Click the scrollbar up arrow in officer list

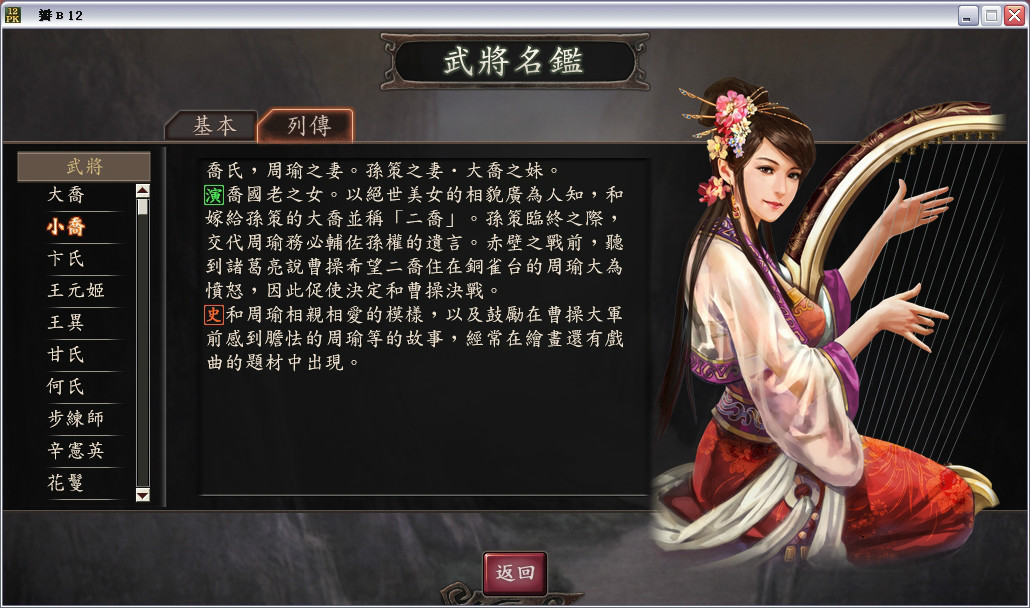pos(143,191)
